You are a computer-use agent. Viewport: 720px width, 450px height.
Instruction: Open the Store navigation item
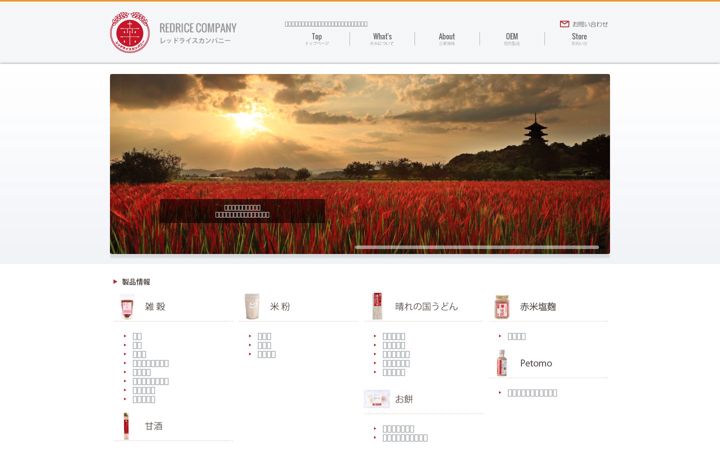[x=579, y=39]
